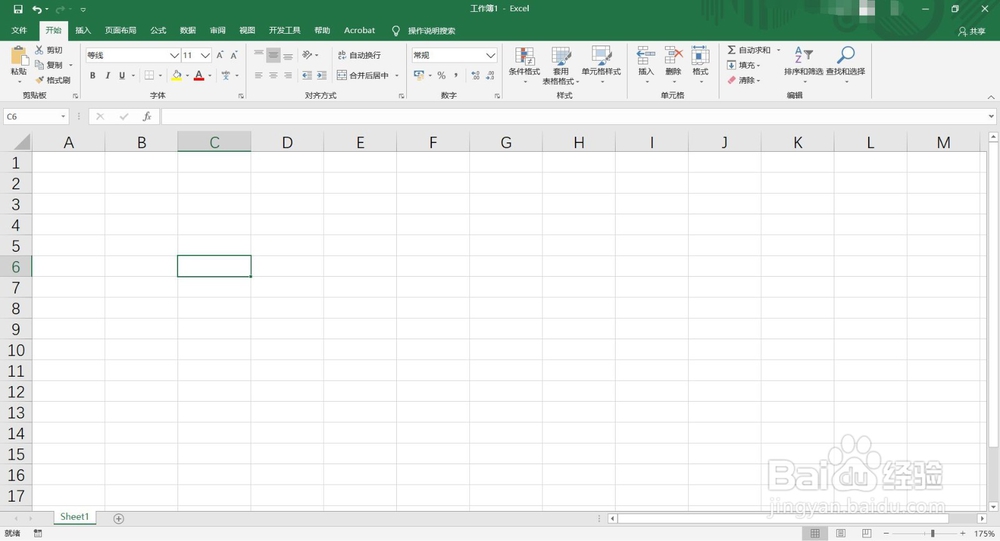The width and height of the screenshot is (1000, 541).
Task: Open the font name combo box
Action: 133,56
